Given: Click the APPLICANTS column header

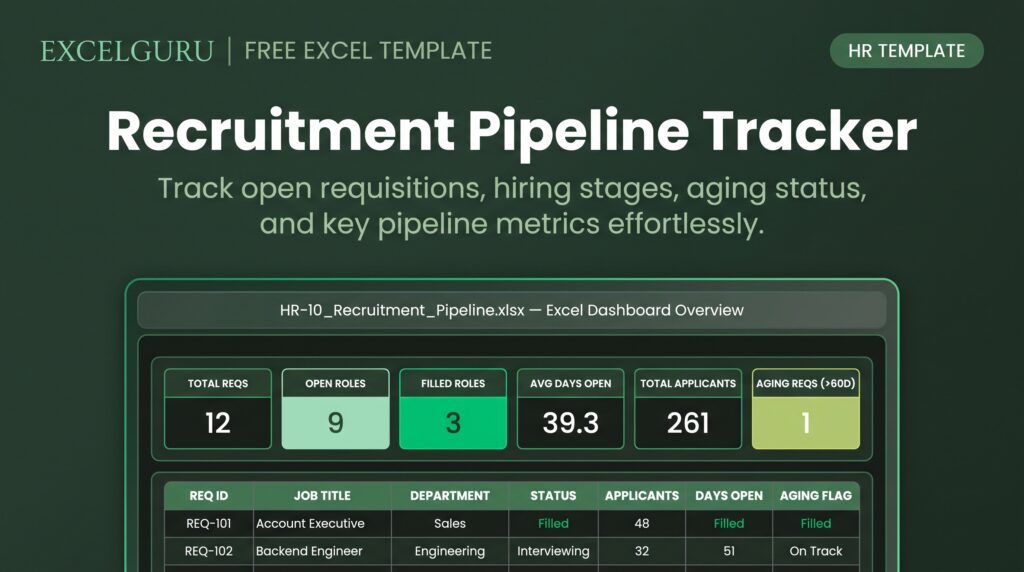Looking at the screenshot, I should 642,496.
